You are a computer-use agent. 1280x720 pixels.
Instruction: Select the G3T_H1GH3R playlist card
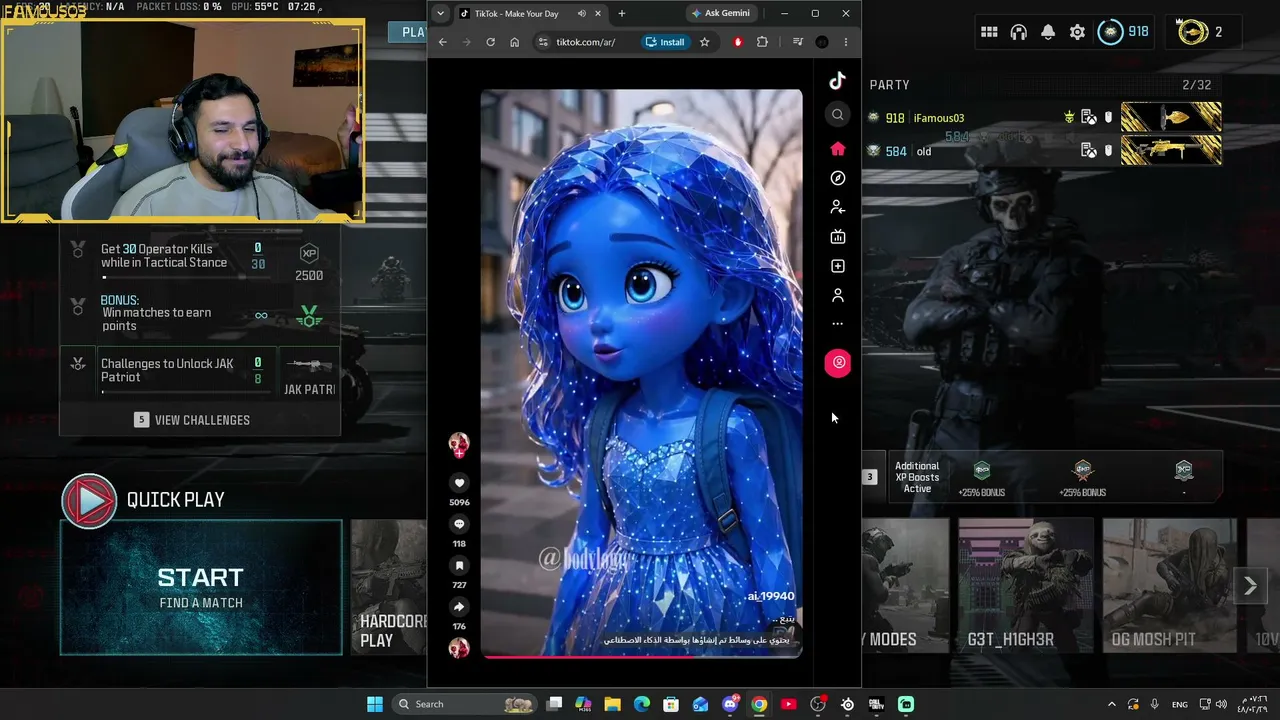[x=1025, y=586]
